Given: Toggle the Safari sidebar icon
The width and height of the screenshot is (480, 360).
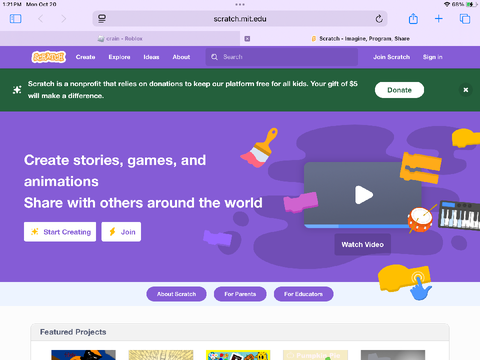Looking at the screenshot, I should click(x=16, y=19).
